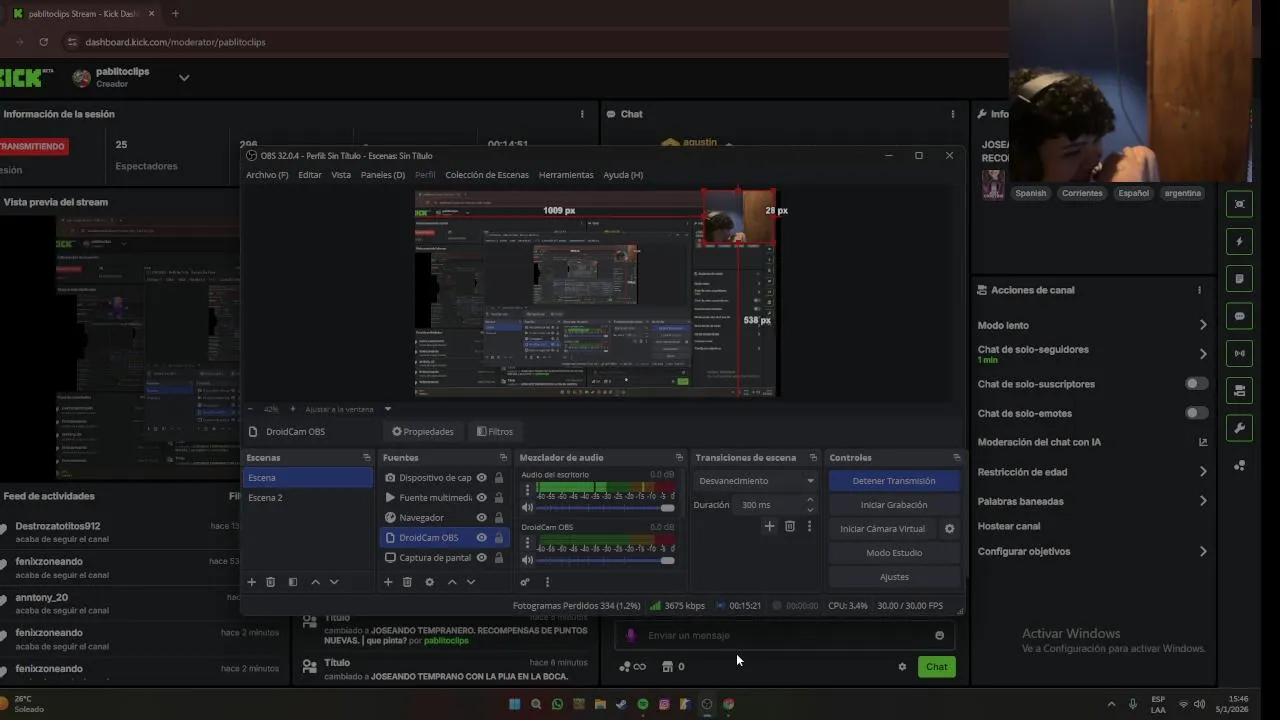The height and width of the screenshot is (720, 1280).
Task: Send message with green Chat button
Action: [936, 667]
